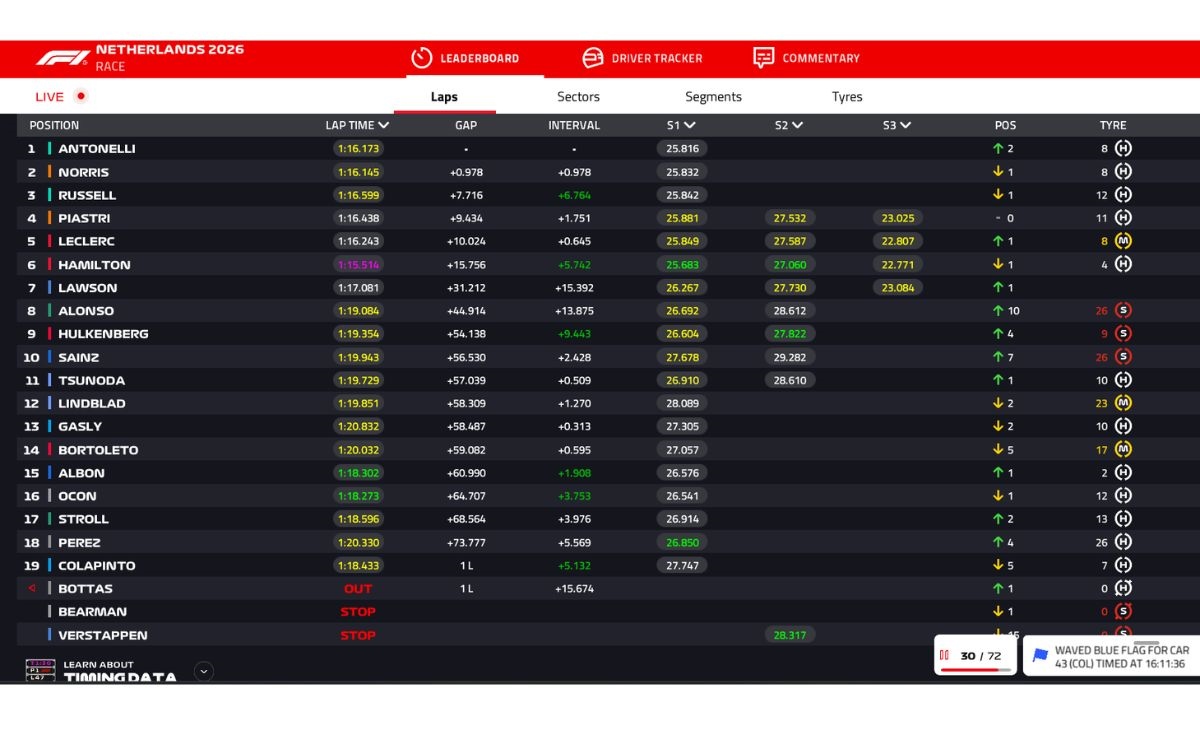Click Antonelli's hard tyre icon
The image size is (1200, 729).
[x=1123, y=148]
